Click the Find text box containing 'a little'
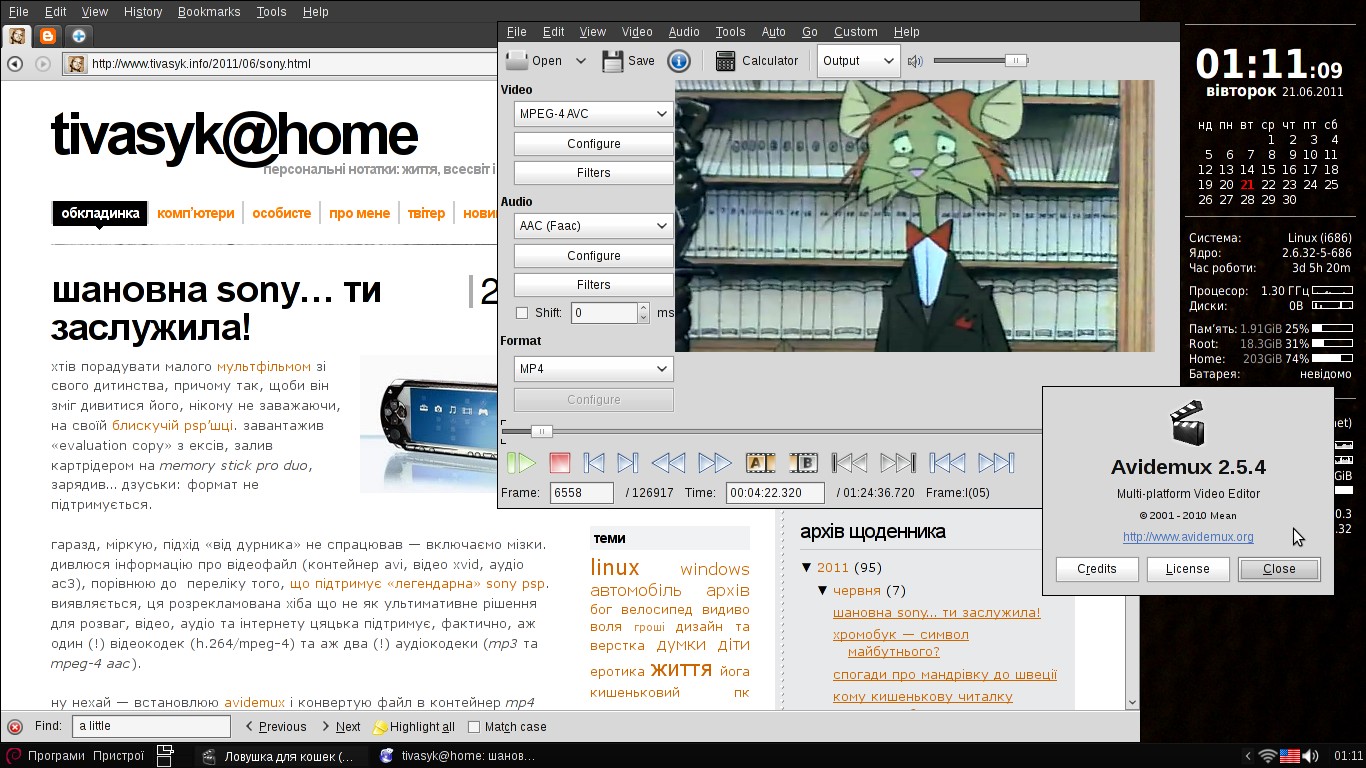 (x=151, y=727)
